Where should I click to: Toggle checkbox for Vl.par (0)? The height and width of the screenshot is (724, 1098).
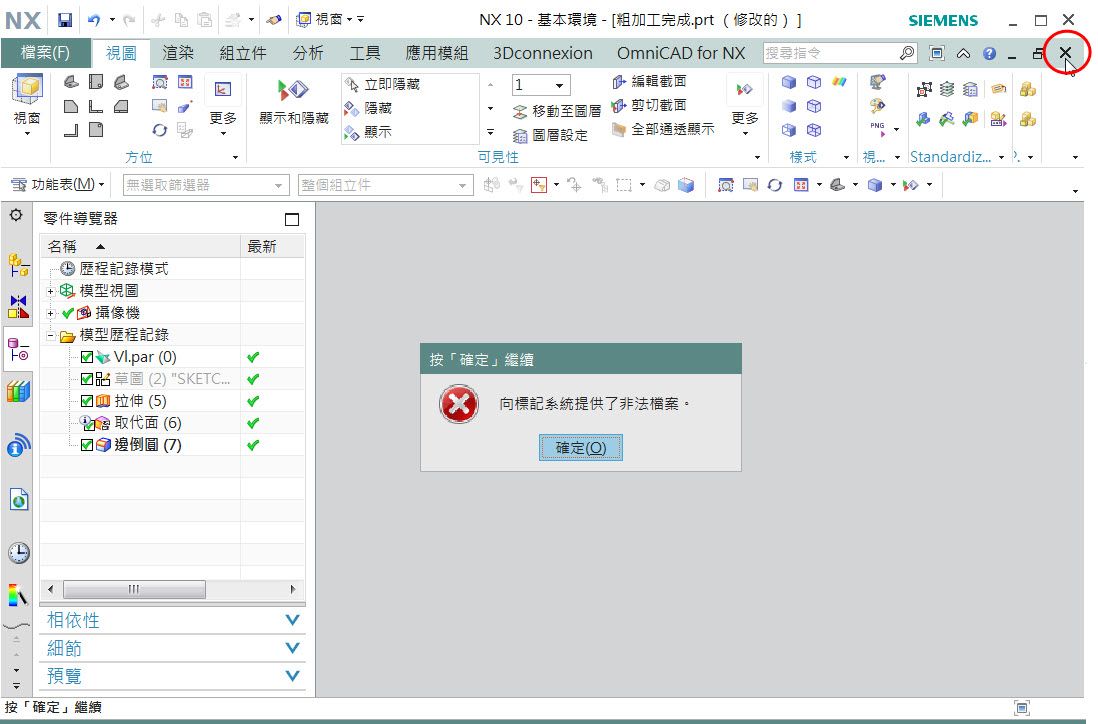coord(87,357)
